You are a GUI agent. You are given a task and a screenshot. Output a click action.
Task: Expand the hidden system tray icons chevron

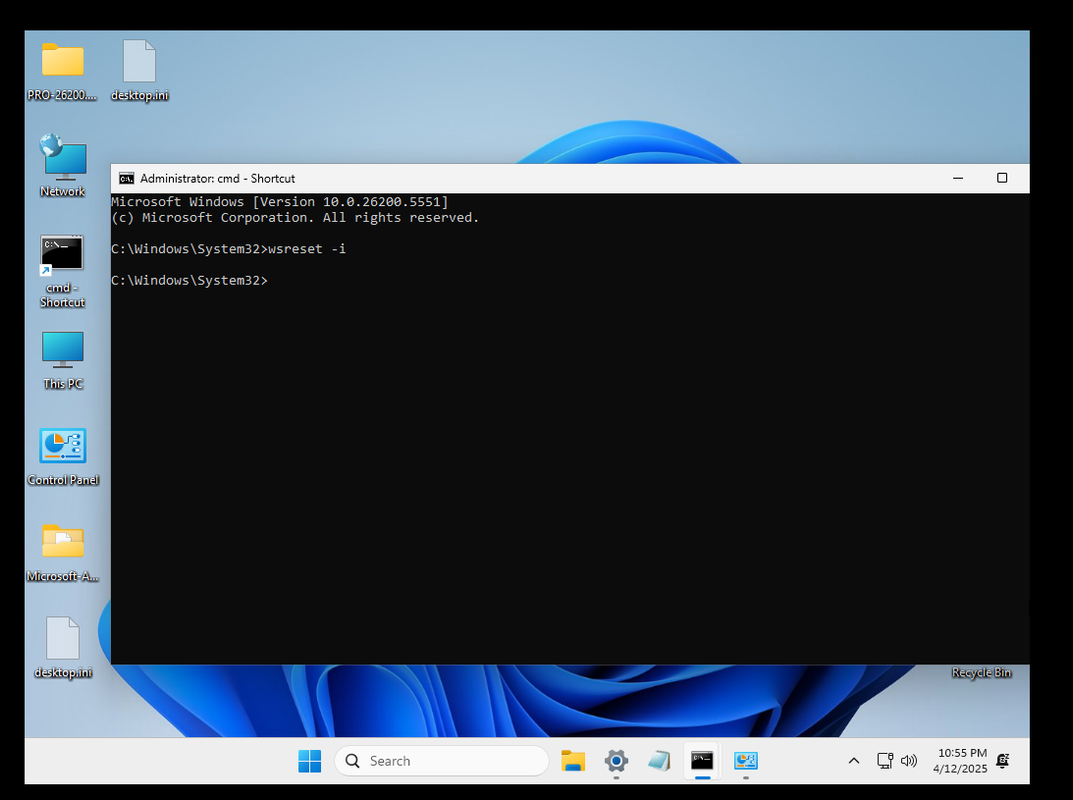click(x=853, y=761)
